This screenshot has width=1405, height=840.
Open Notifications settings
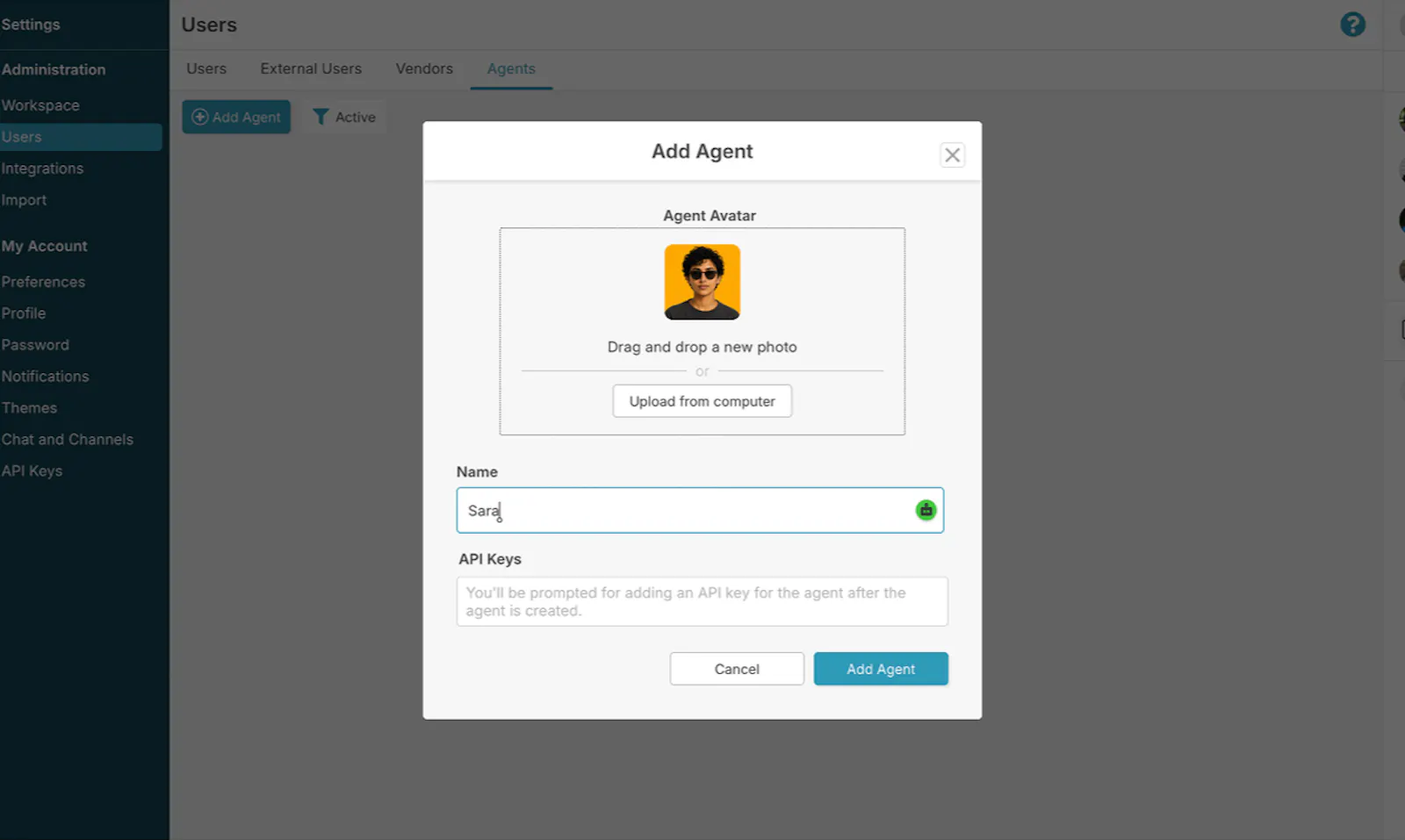[x=45, y=377]
